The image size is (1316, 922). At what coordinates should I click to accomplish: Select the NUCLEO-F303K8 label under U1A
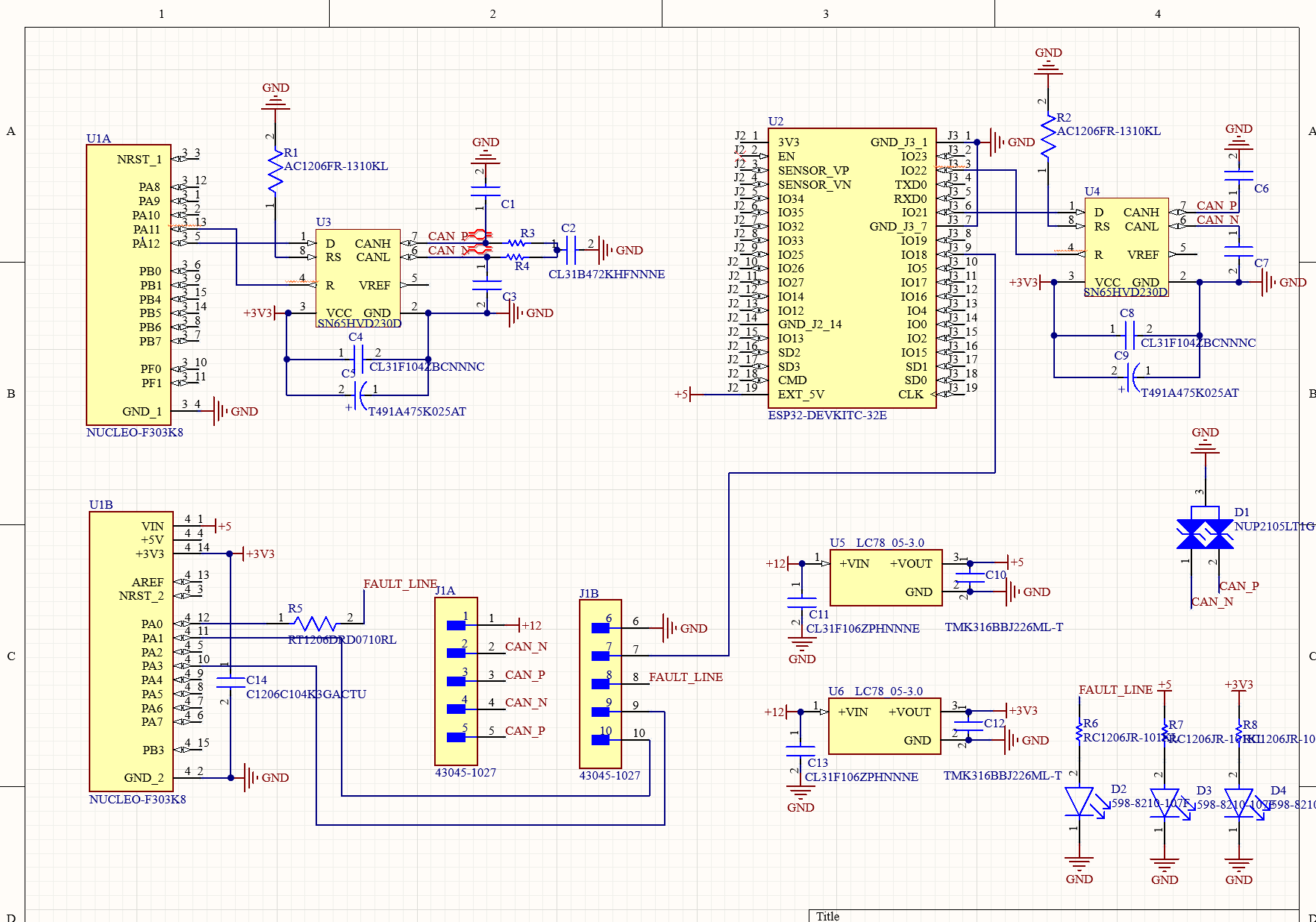[134, 433]
